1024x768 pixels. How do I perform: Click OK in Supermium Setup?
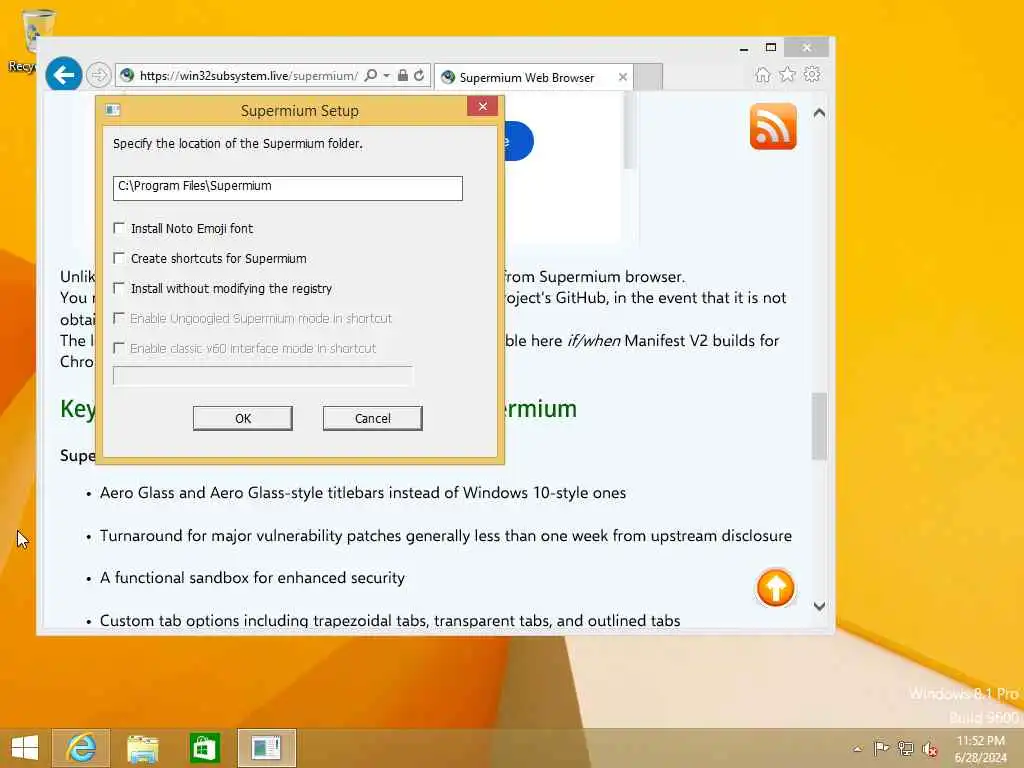[x=243, y=418]
